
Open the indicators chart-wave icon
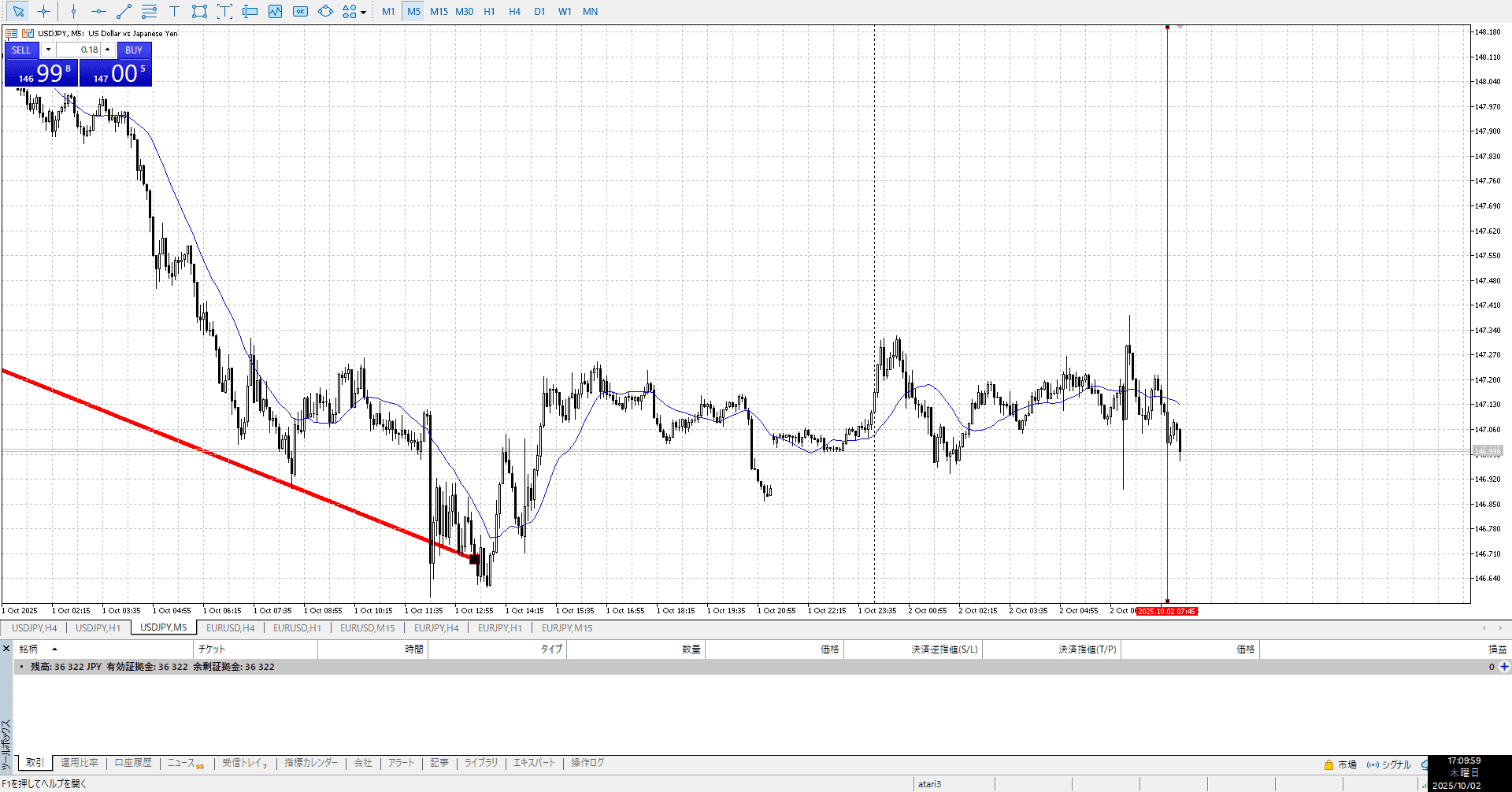(275, 12)
